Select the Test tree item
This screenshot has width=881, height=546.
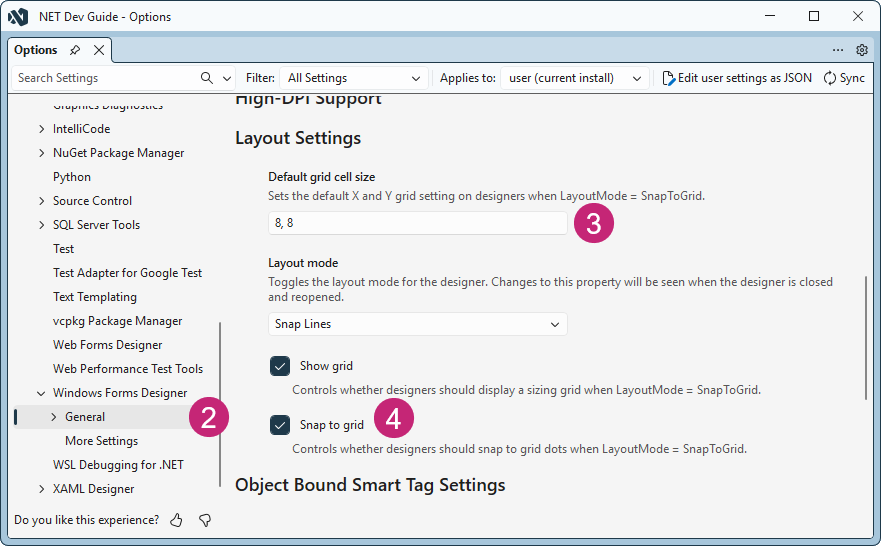point(63,249)
